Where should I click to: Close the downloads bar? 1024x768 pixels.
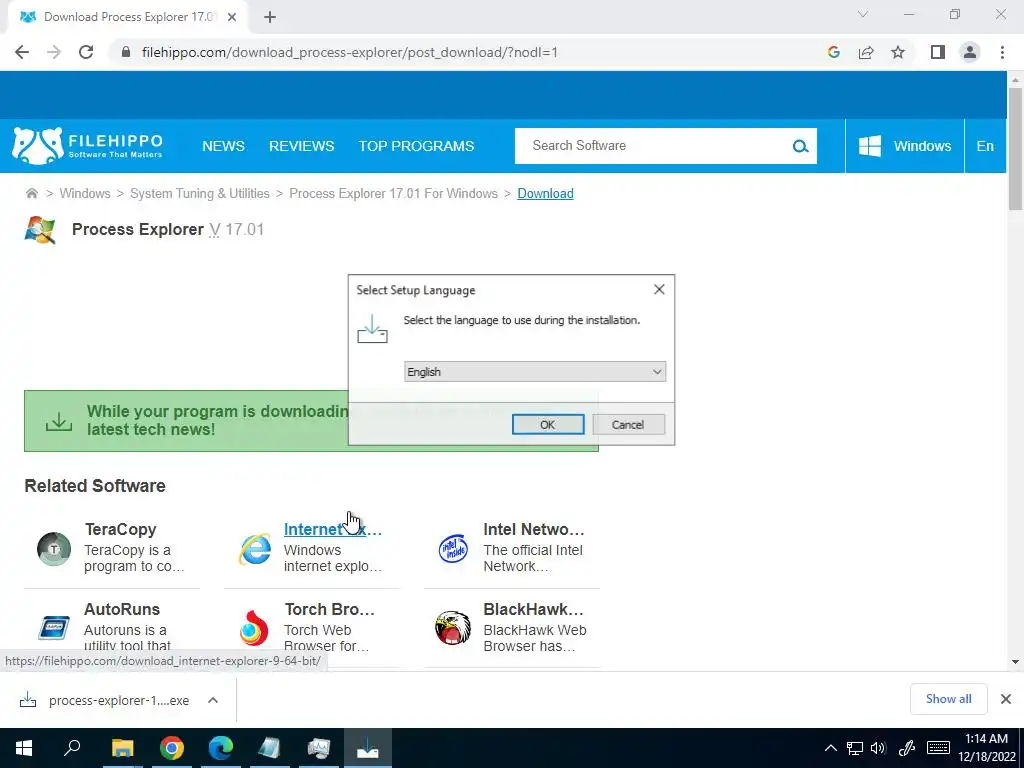pyautogui.click(x=1006, y=699)
